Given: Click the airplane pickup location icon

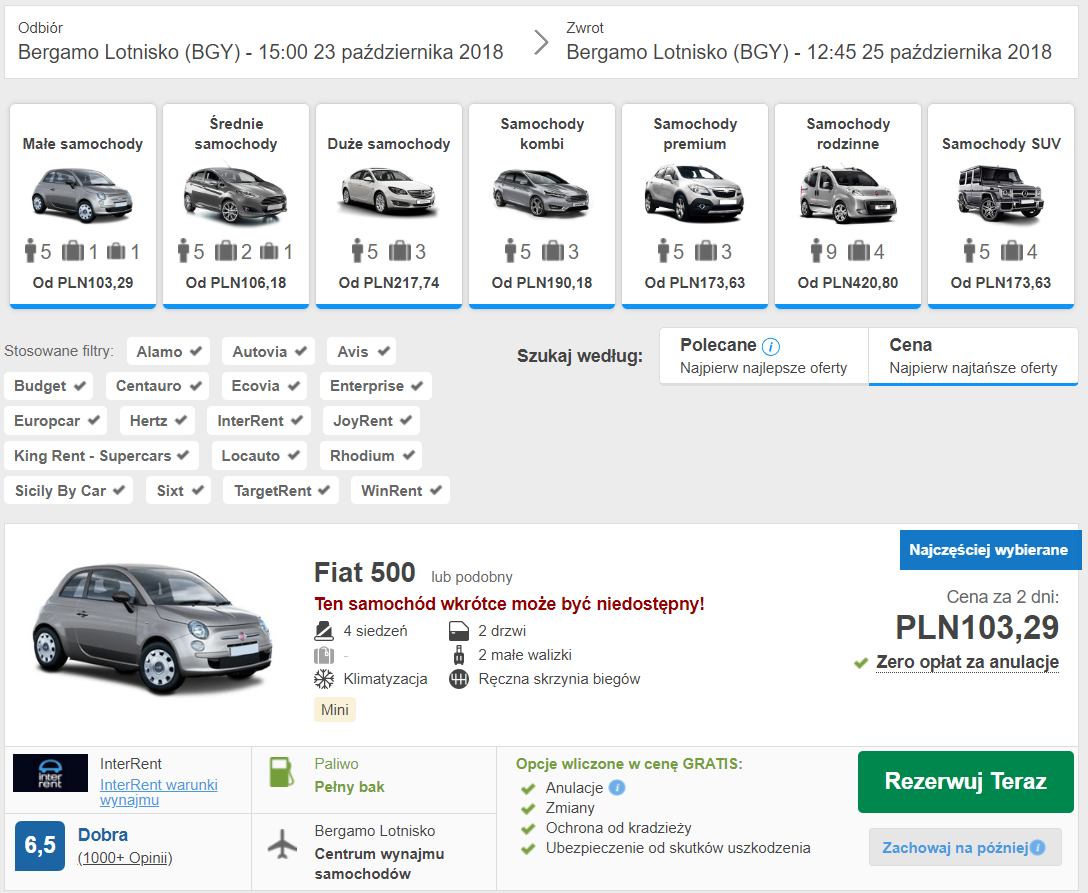Looking at the screenshot, I should coord(282,844).
